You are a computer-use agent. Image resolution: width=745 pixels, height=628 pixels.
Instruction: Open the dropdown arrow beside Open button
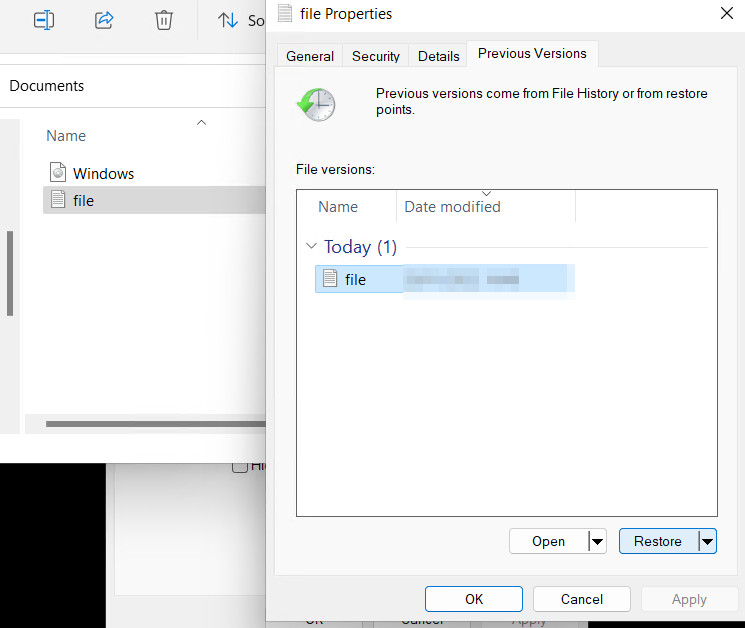click(x=597, y=541)
